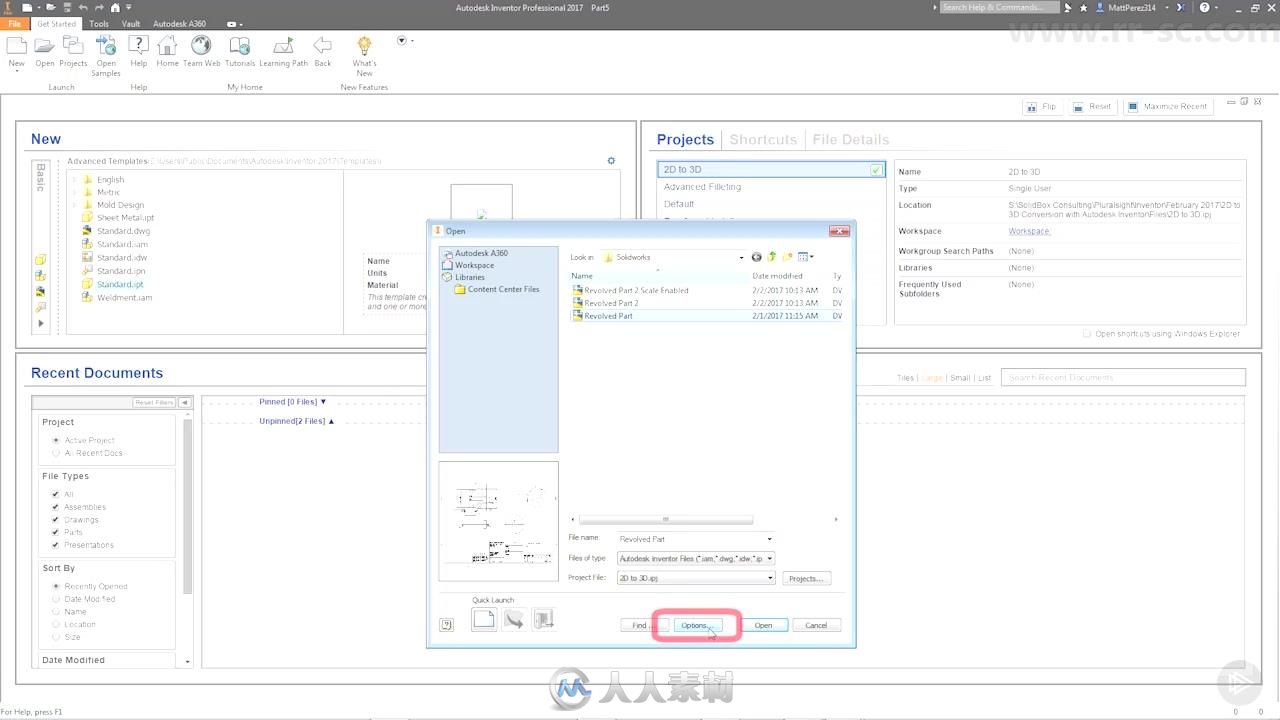The image size is (1280, 720).
Task: Open the Projects tool in the ribbon
Action: (x=72, y=46)
